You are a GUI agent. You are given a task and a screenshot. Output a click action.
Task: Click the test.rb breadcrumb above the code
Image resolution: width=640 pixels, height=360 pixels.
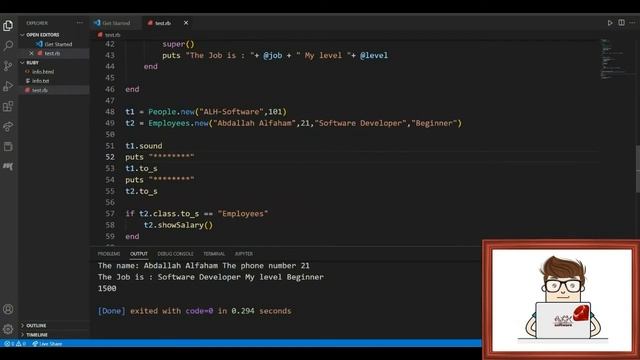109,35
